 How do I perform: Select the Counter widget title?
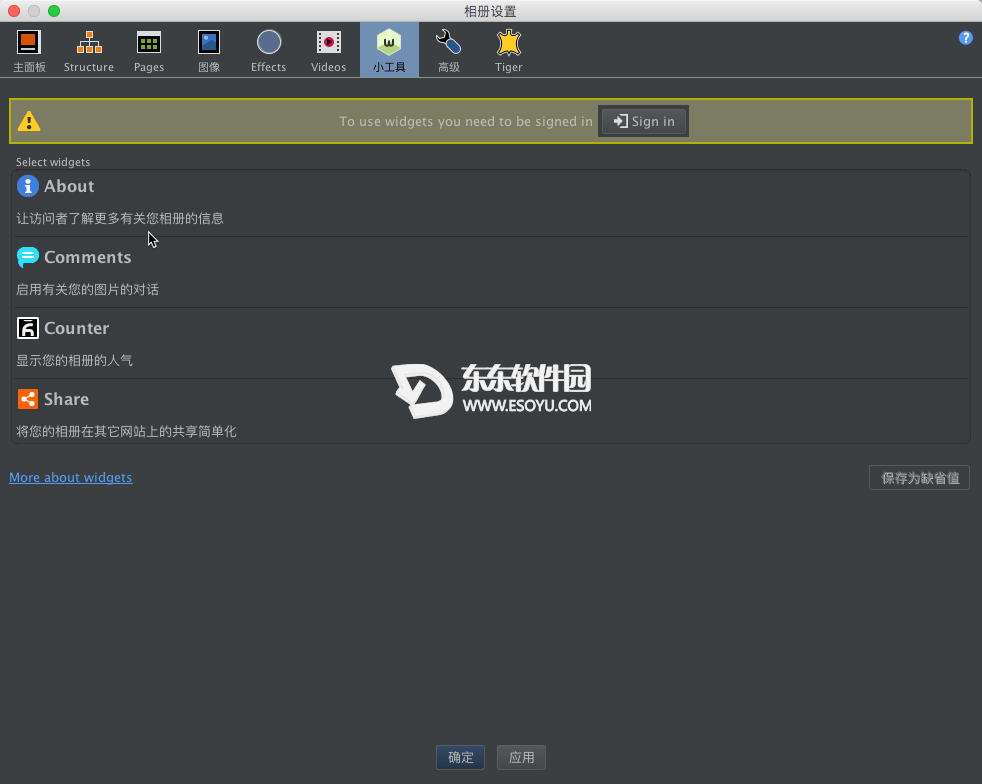coord(76,328)
